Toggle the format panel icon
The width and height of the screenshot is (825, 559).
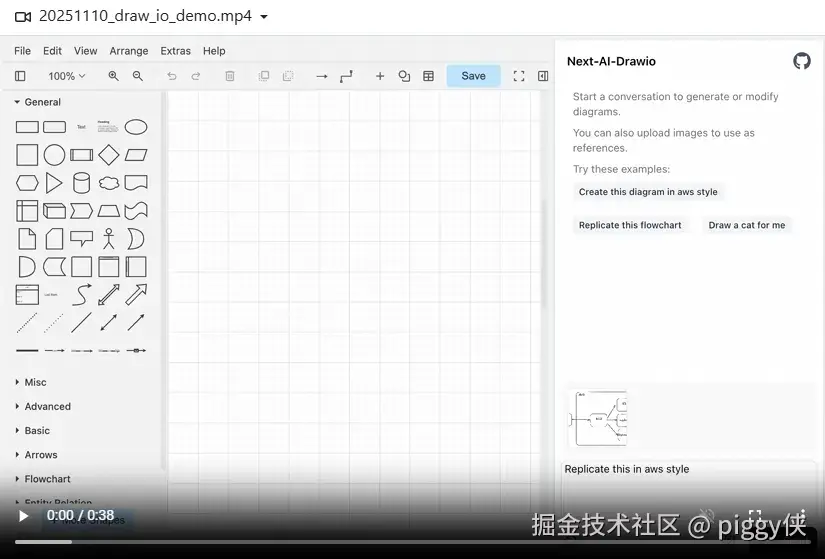[543, 76]
